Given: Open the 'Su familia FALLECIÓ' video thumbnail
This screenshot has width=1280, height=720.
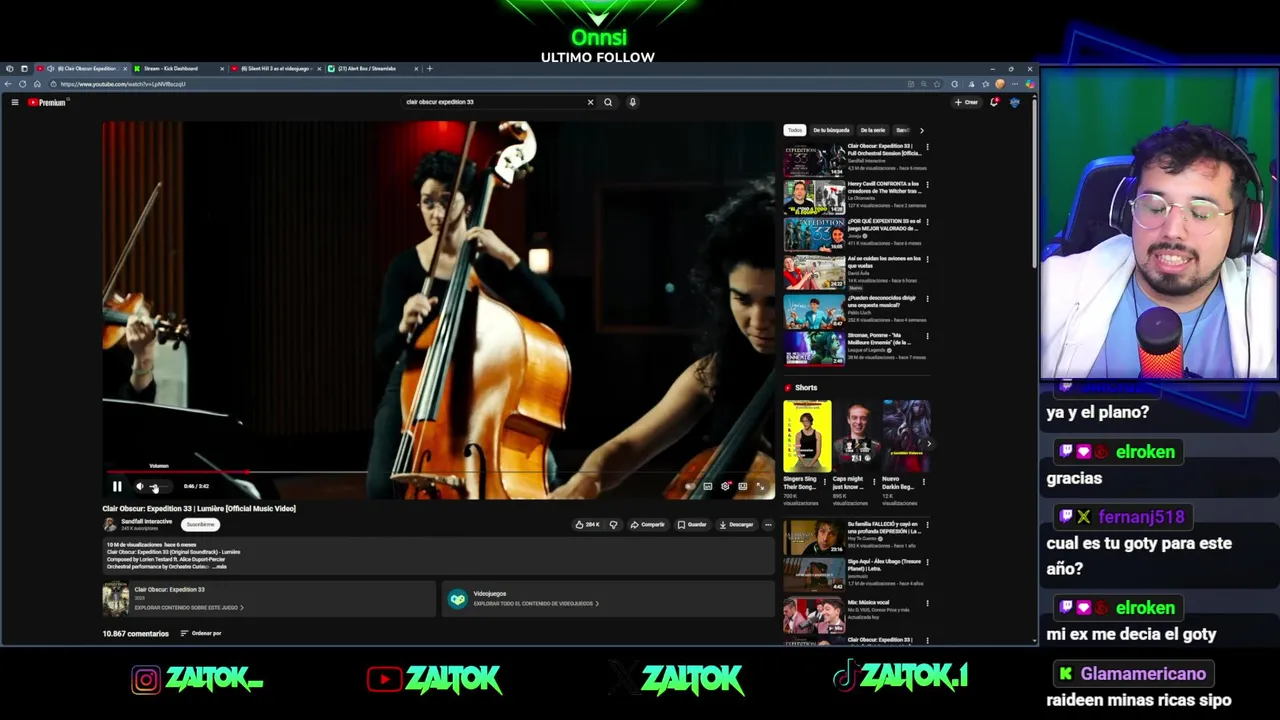Looking at the screenshot, I should [x=814, y=536].
